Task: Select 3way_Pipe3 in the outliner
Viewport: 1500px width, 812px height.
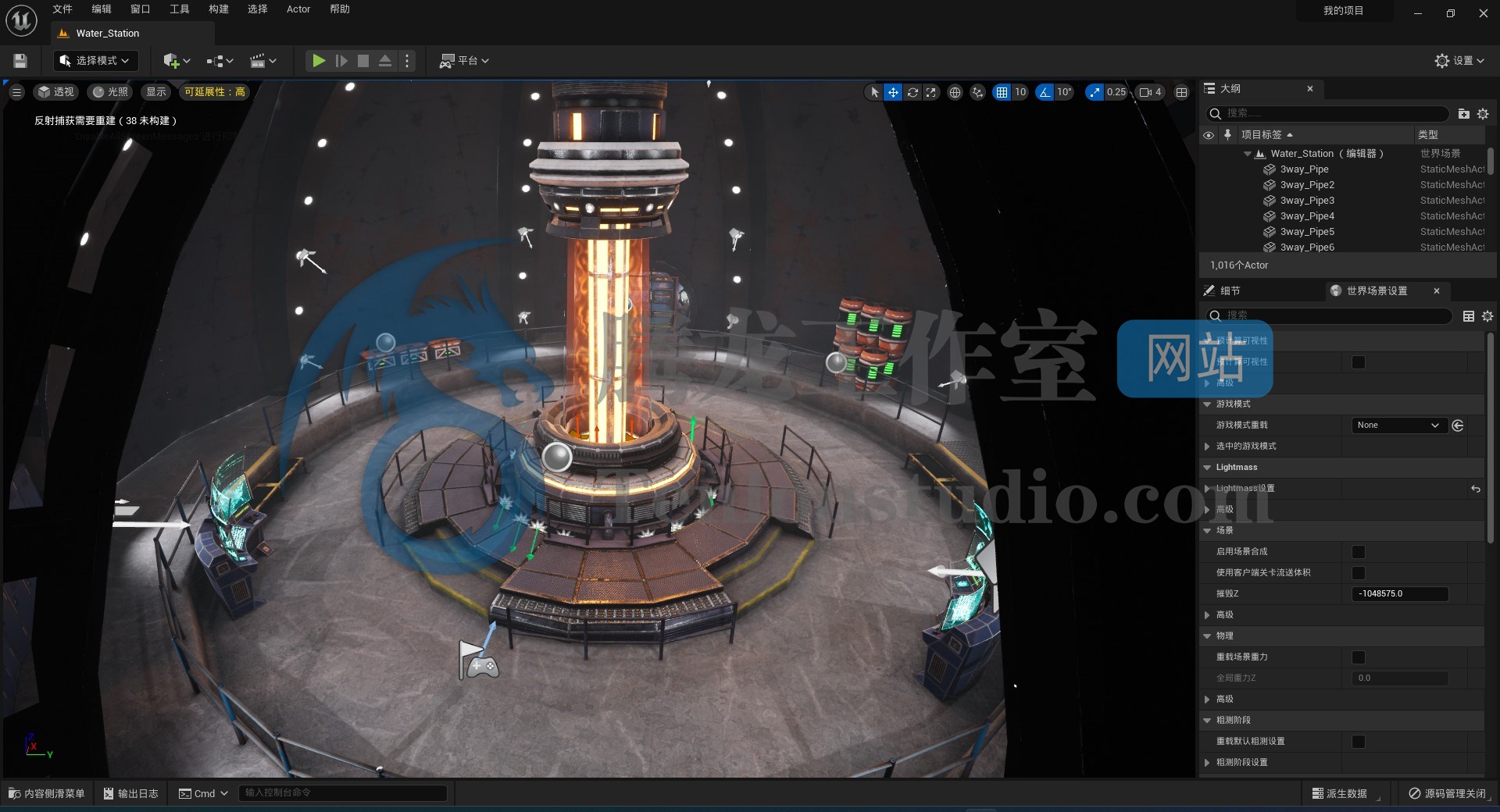Action: [x=1307, y=201]
